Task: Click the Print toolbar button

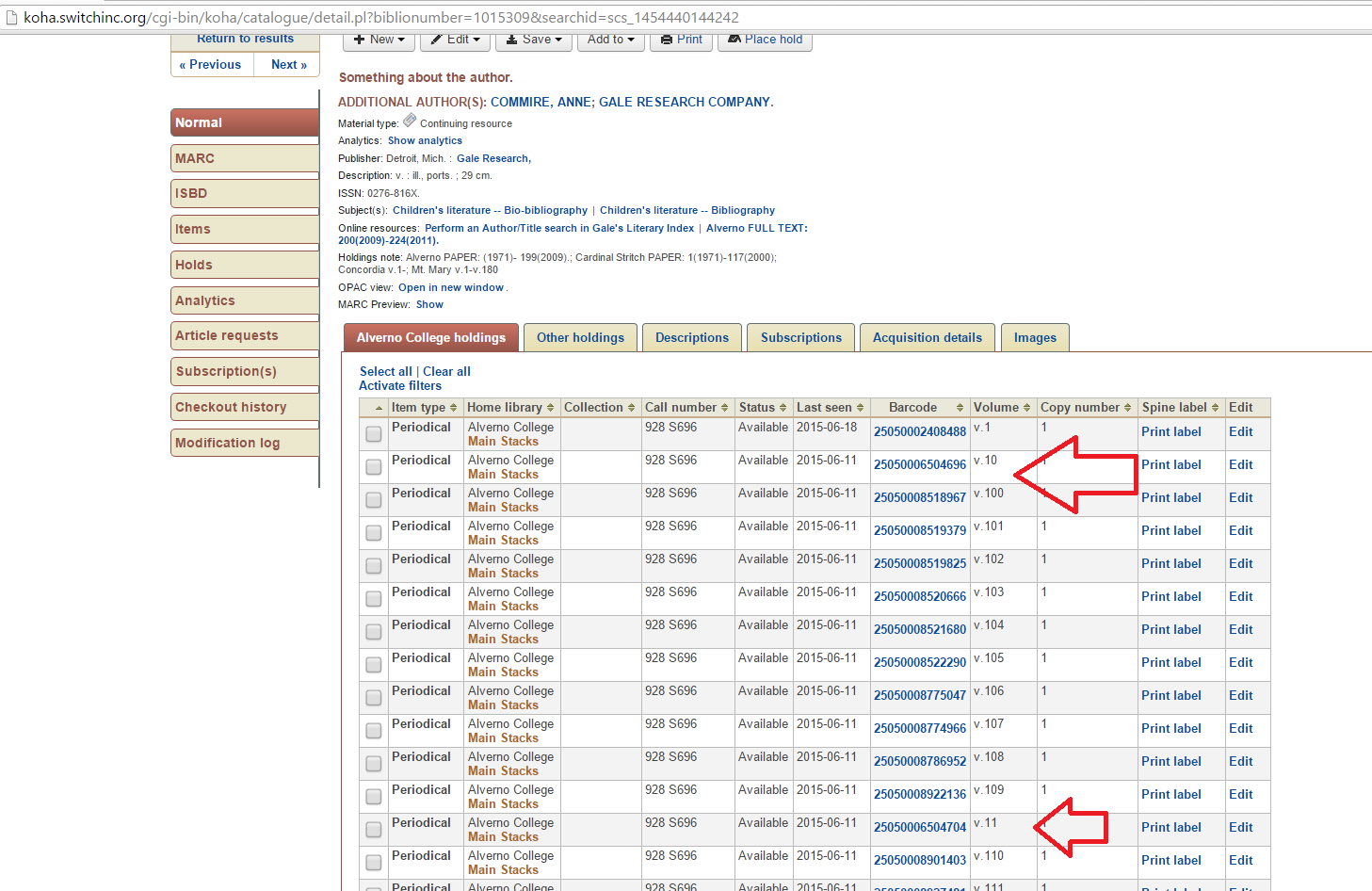Action: (x=682, y=40)
